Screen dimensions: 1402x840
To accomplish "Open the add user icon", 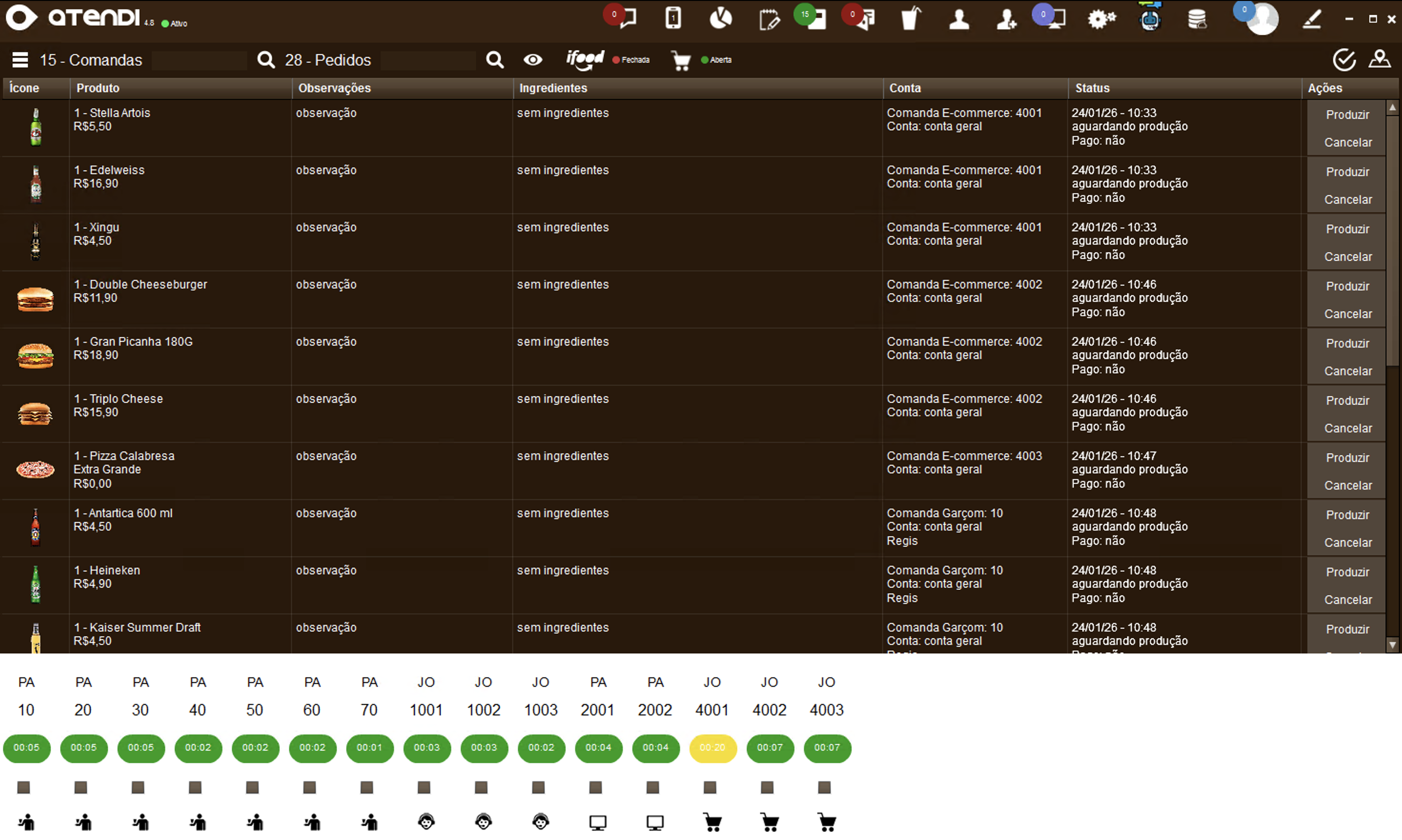I will point(1006,19).
